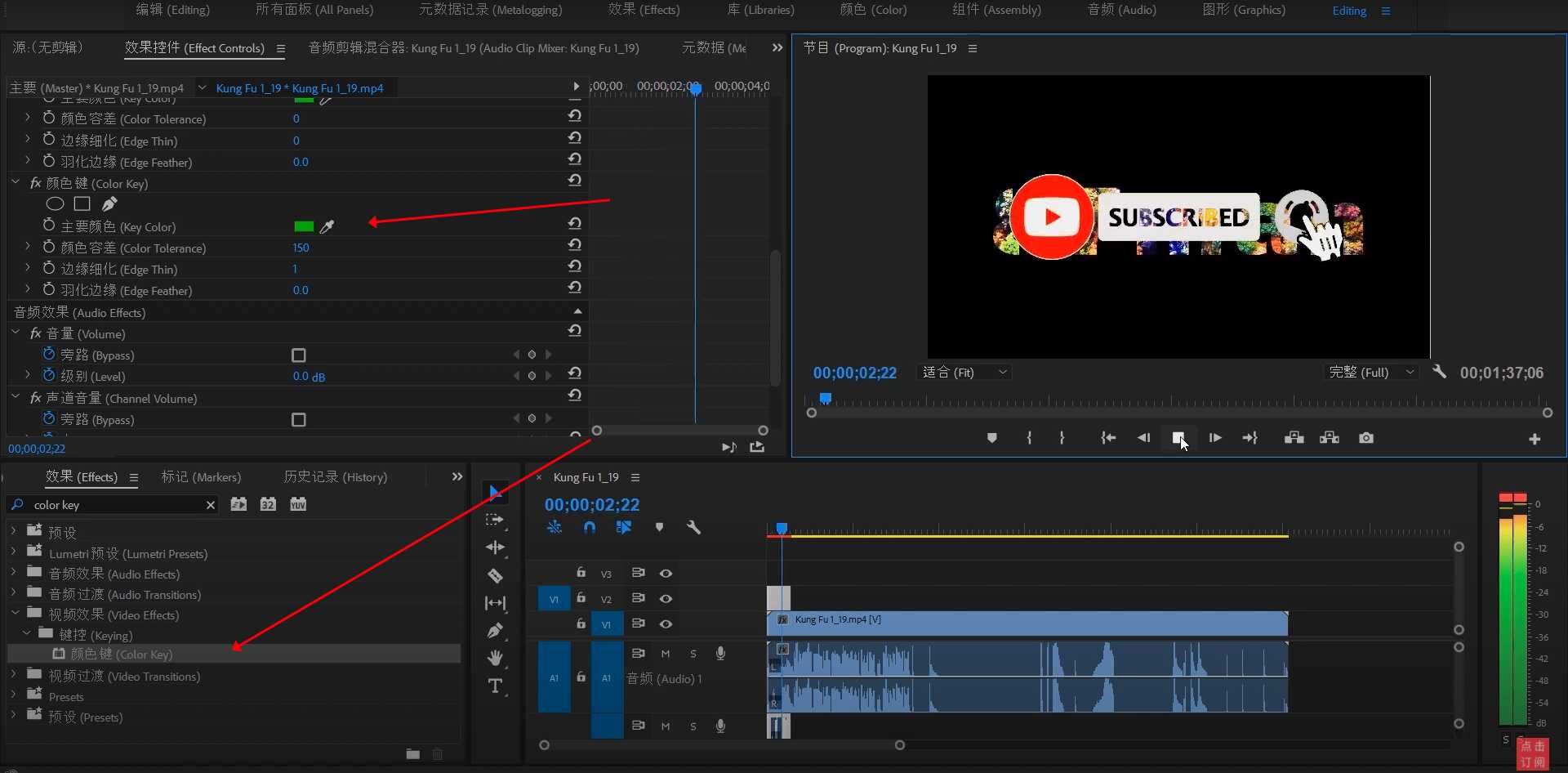Create 4-point polygon mask for Color Key
Image resolution: width=1568 pixels, height=773 pixels.
pos(82,203)
